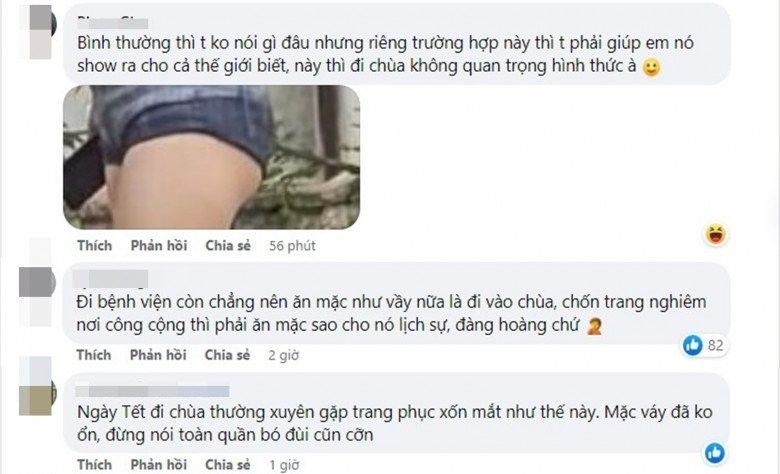Viewport: 780px width, 474px height.
Task: Reply to first comment with Phản hồi
Action: tap(159, 246)
